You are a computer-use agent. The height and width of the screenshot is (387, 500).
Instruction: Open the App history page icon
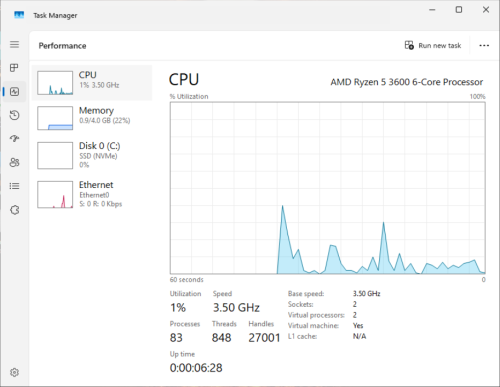tap(14, 115)
